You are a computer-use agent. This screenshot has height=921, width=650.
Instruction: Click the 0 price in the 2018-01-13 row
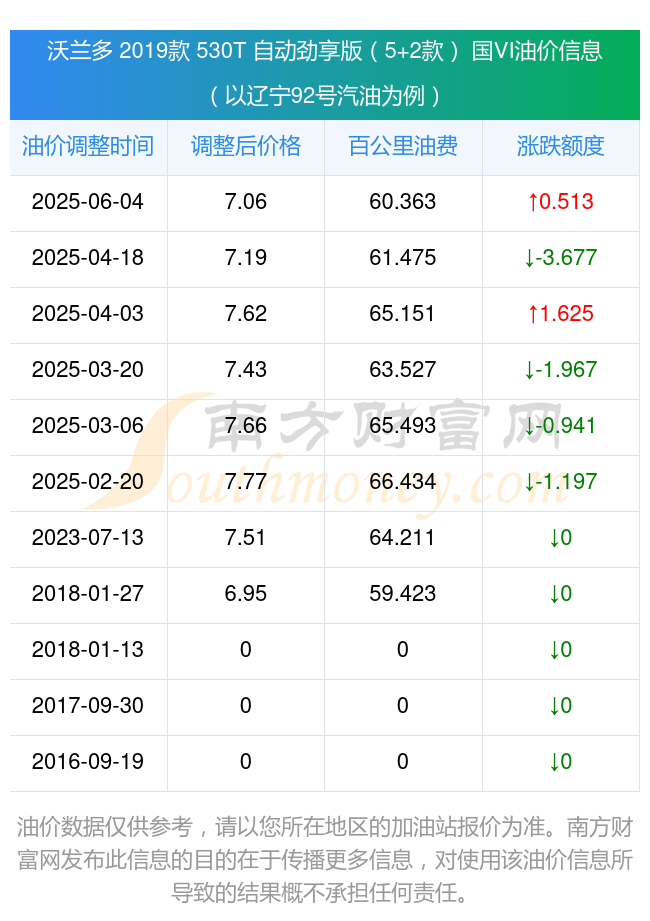tap(245, 650)
